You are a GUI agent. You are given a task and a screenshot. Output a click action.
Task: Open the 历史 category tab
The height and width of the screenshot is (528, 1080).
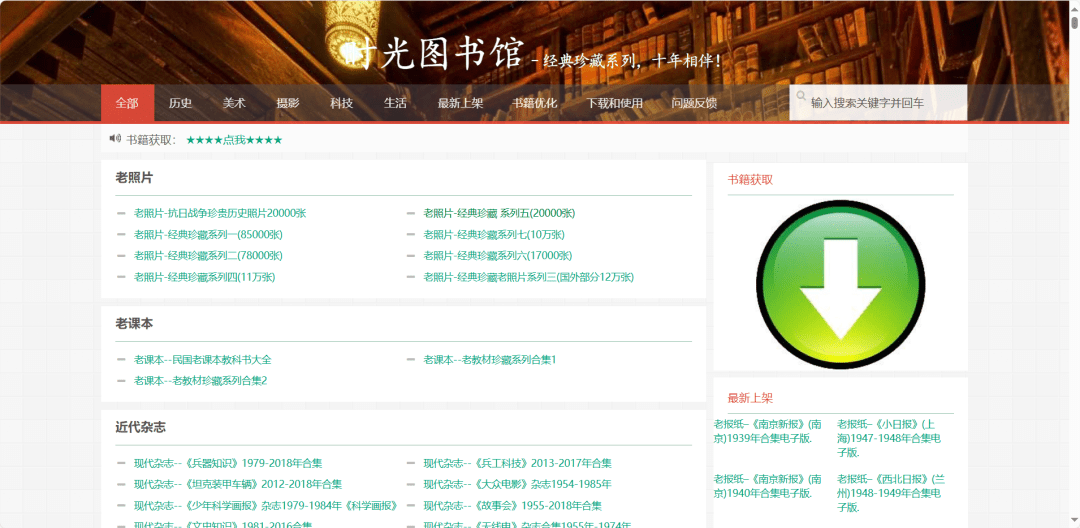(180, 103)
